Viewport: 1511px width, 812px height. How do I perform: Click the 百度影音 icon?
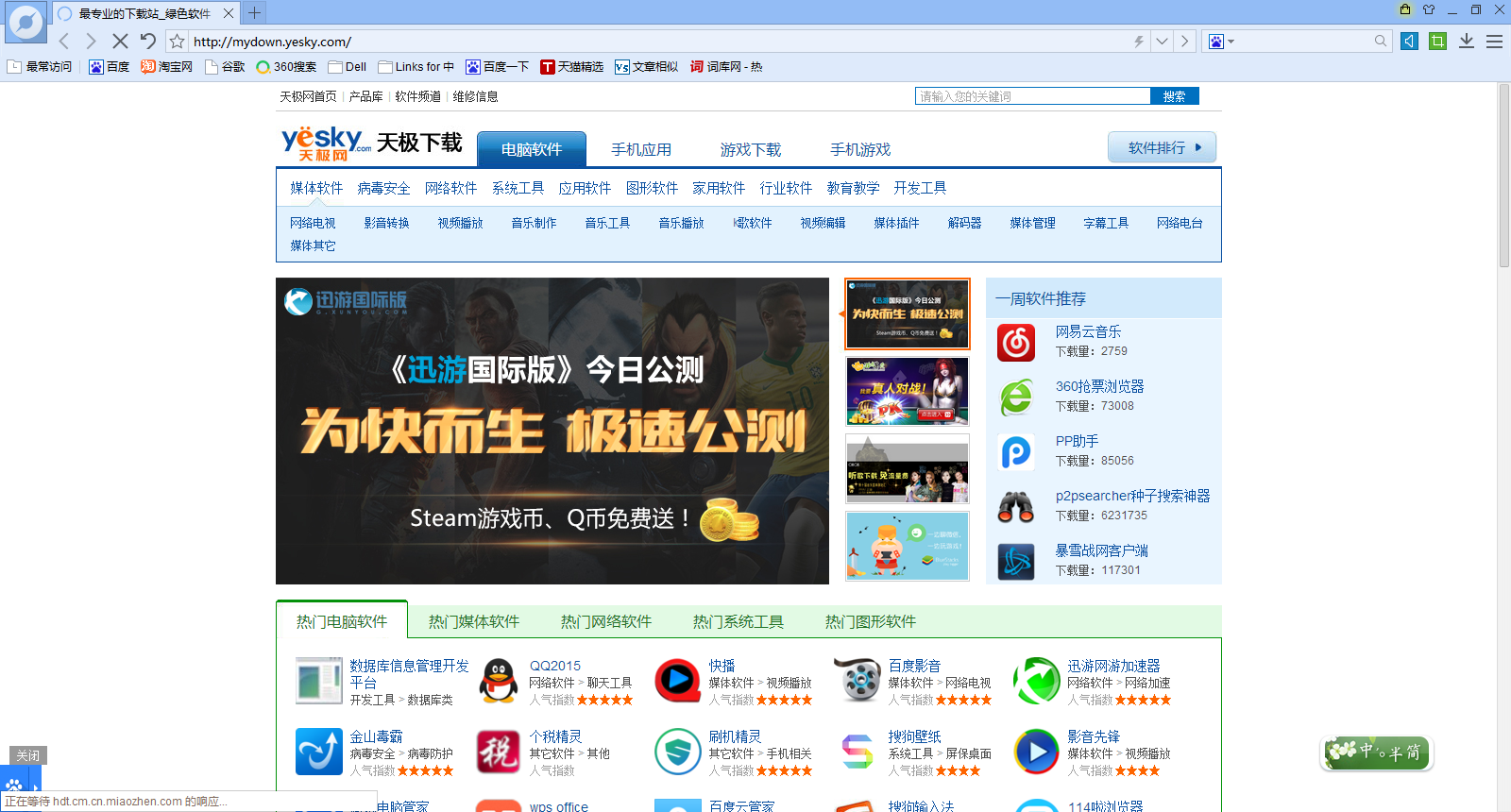point(857,681)
